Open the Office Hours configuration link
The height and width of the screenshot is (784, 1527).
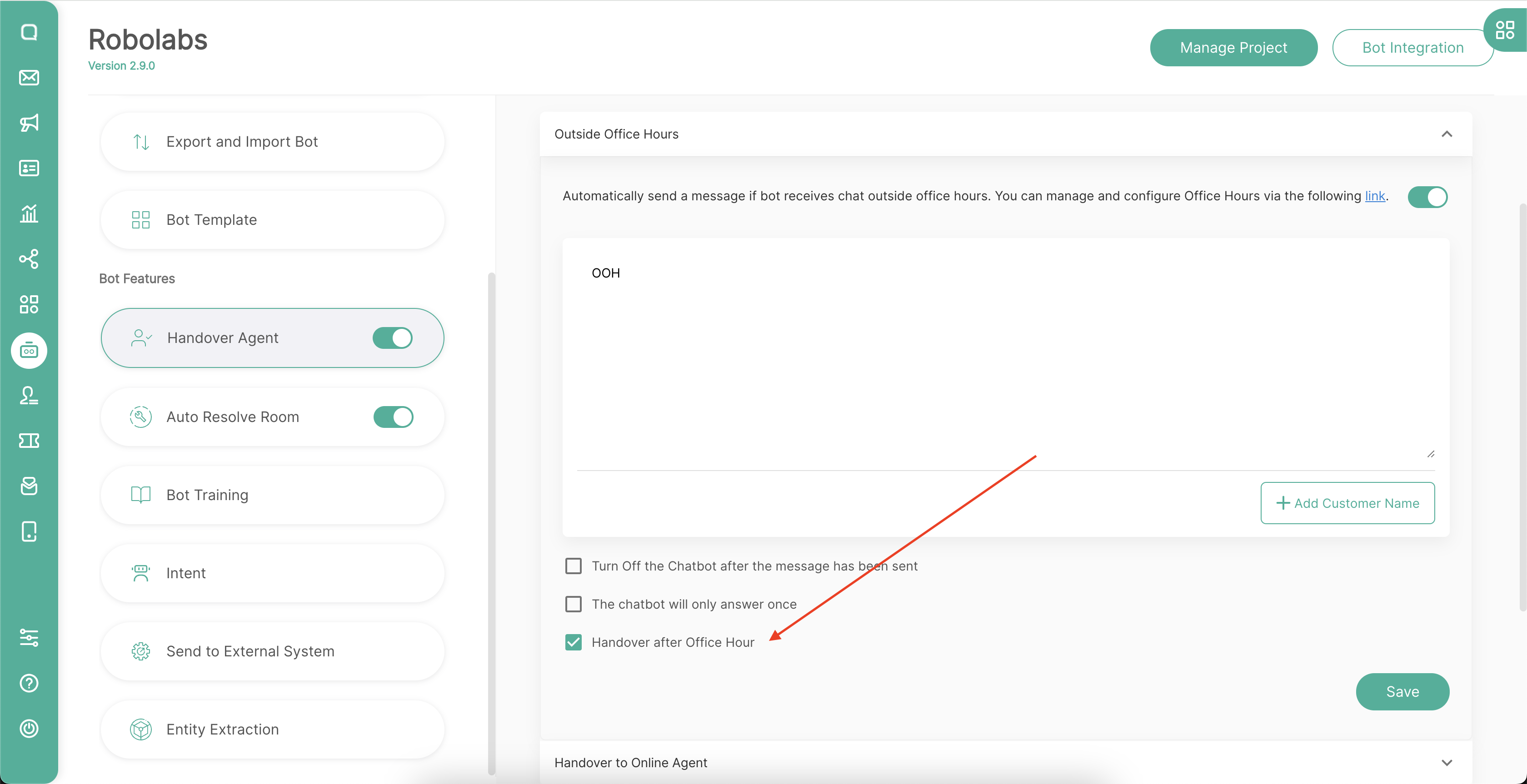1375,196
